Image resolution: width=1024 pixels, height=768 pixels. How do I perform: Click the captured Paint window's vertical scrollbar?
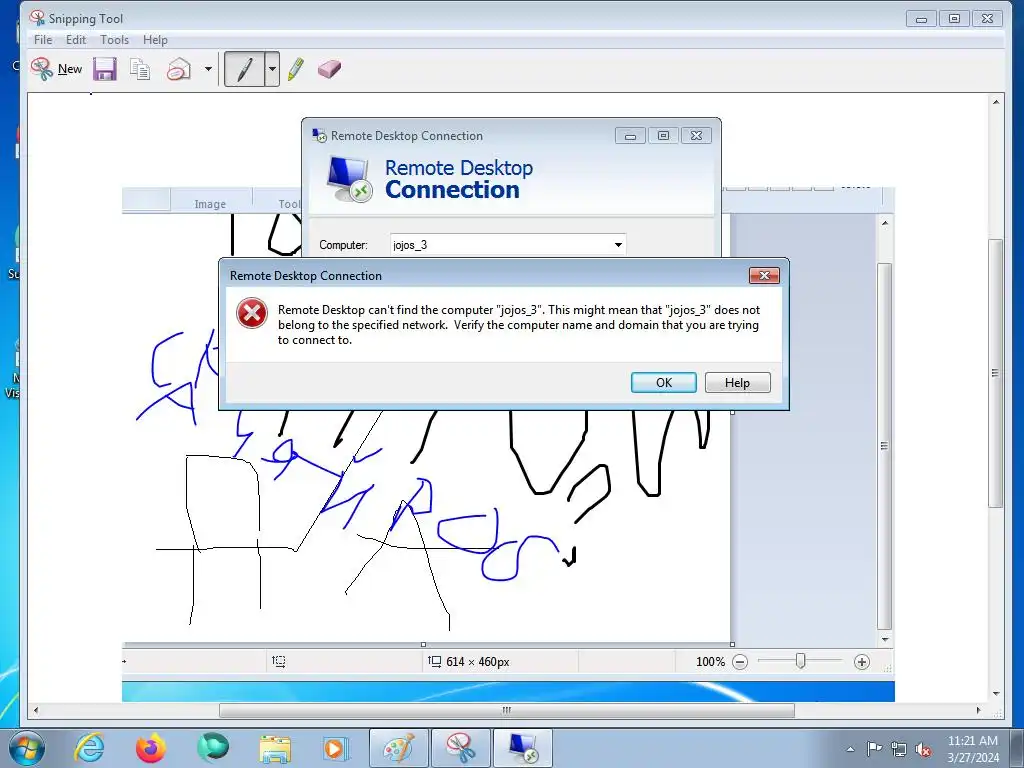[884, 446]
